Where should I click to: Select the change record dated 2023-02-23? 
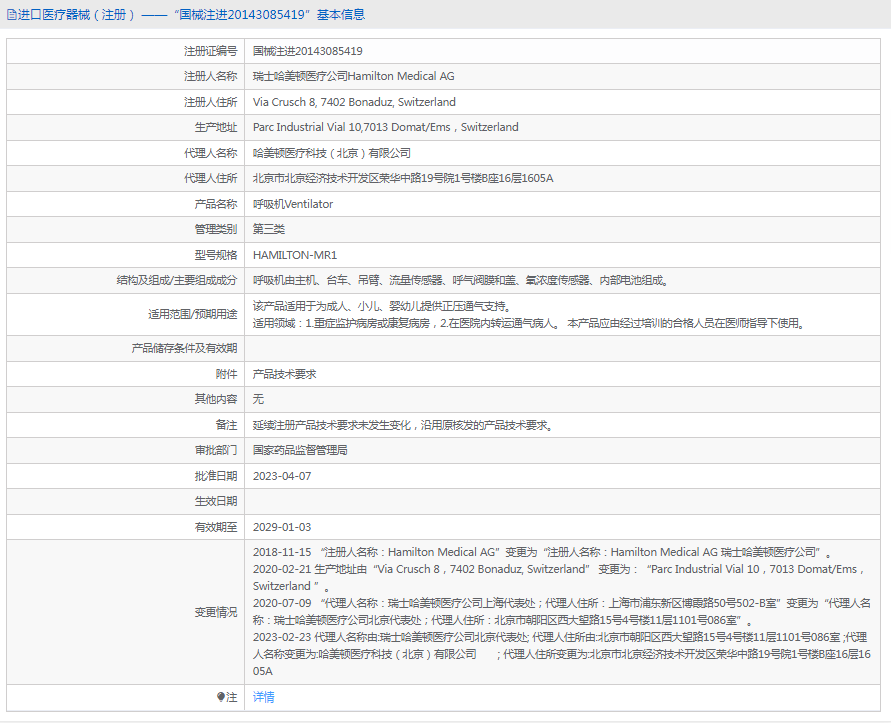coord(562,654)
